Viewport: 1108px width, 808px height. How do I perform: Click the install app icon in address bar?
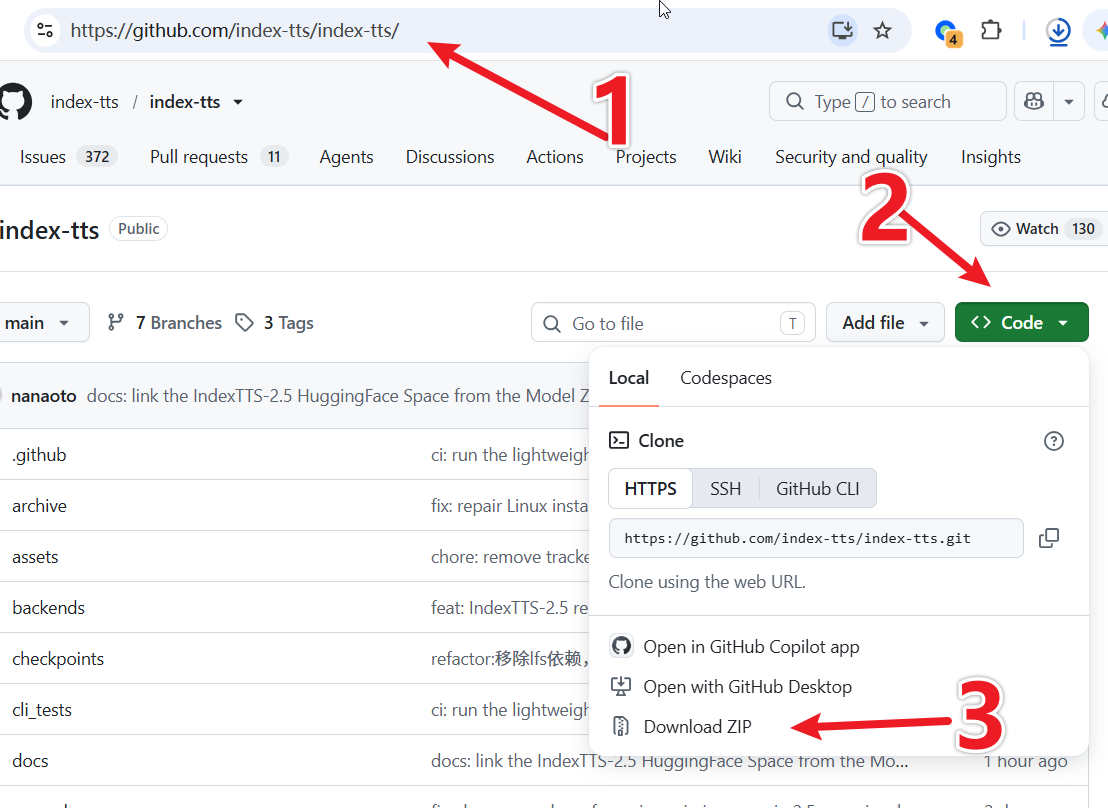(x=842, y=30)
